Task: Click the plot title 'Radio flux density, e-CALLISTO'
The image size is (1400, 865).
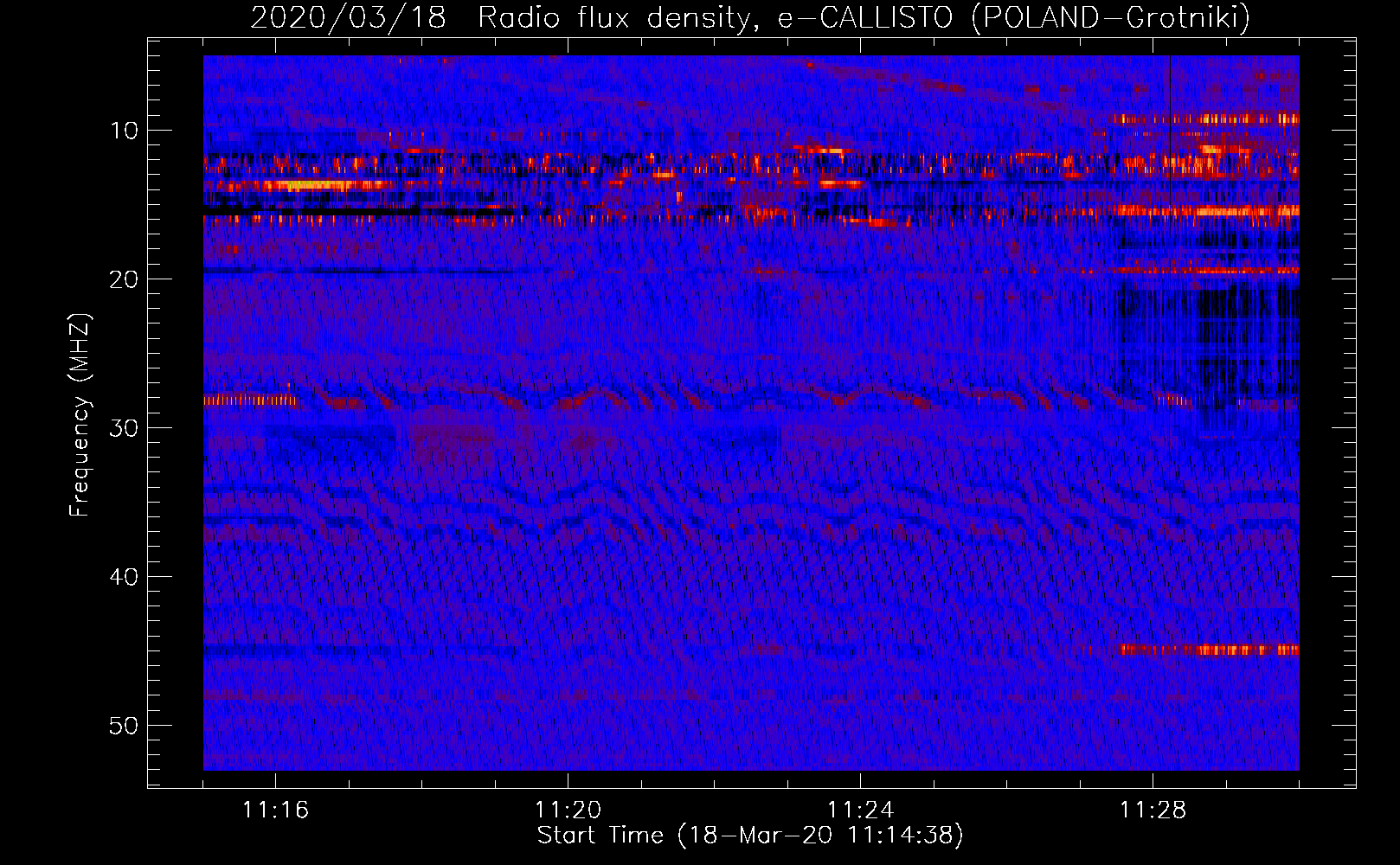Action: click(715, 17)
